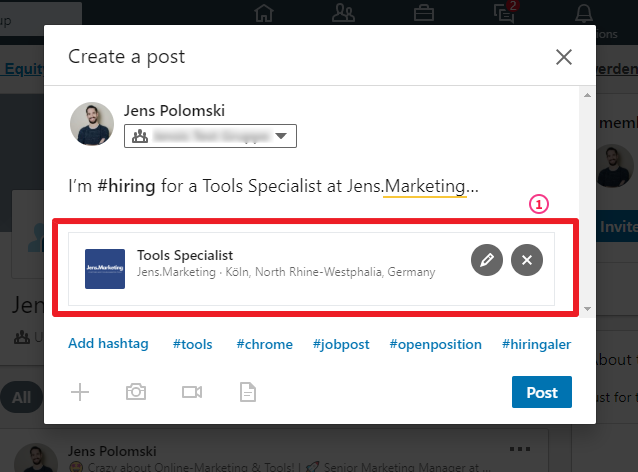Add the #openposition hashtag suggestion
638x472 pixels.
click(x=435, y=344)
